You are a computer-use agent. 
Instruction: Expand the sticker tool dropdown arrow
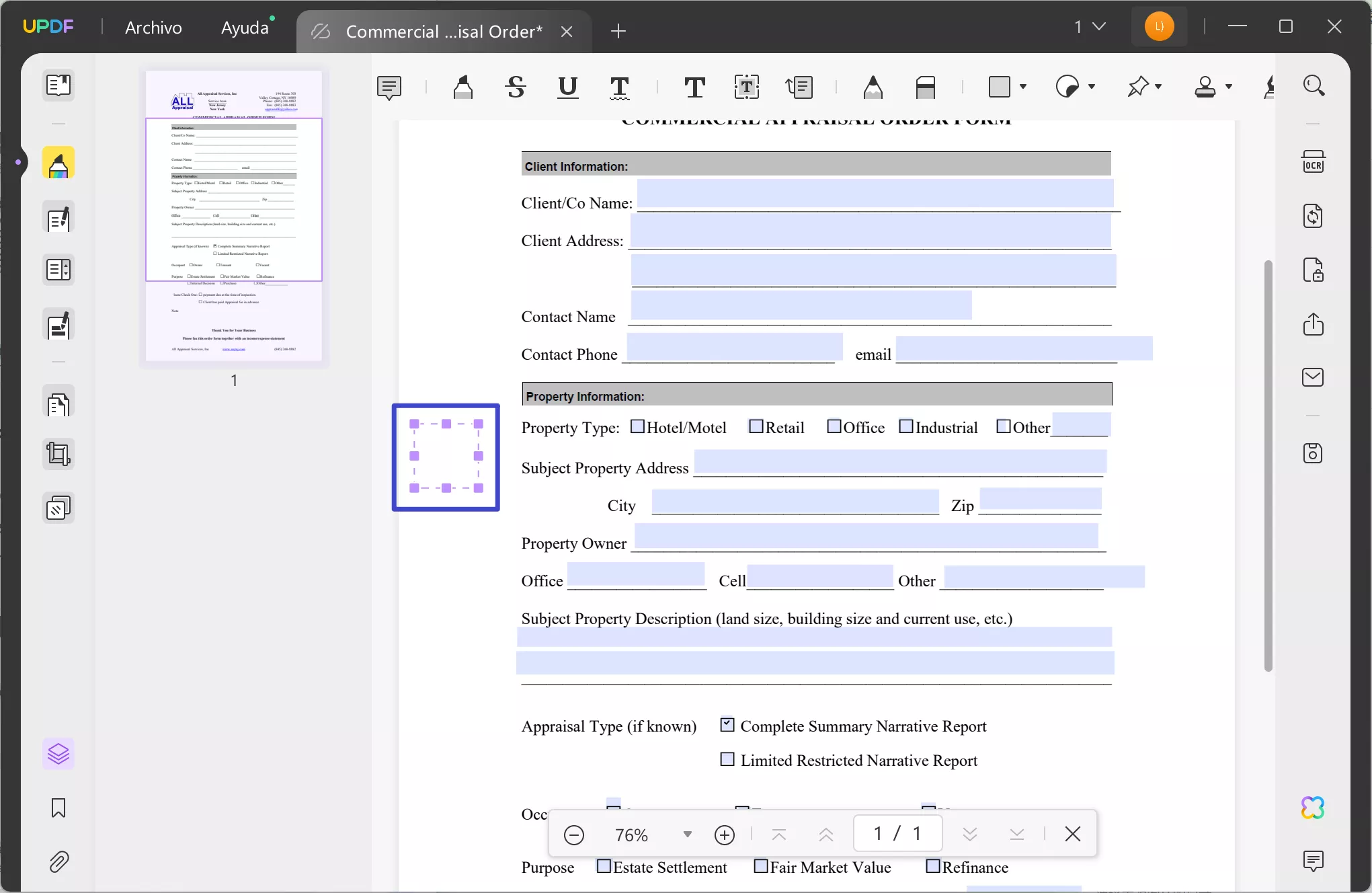[1092, 87]
